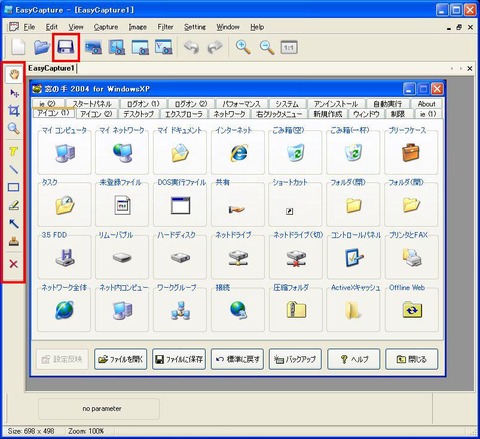This screenshot has height=439, width=480.
Task: Click the My Computer icon in the captured image
Action: click(65, 153)
